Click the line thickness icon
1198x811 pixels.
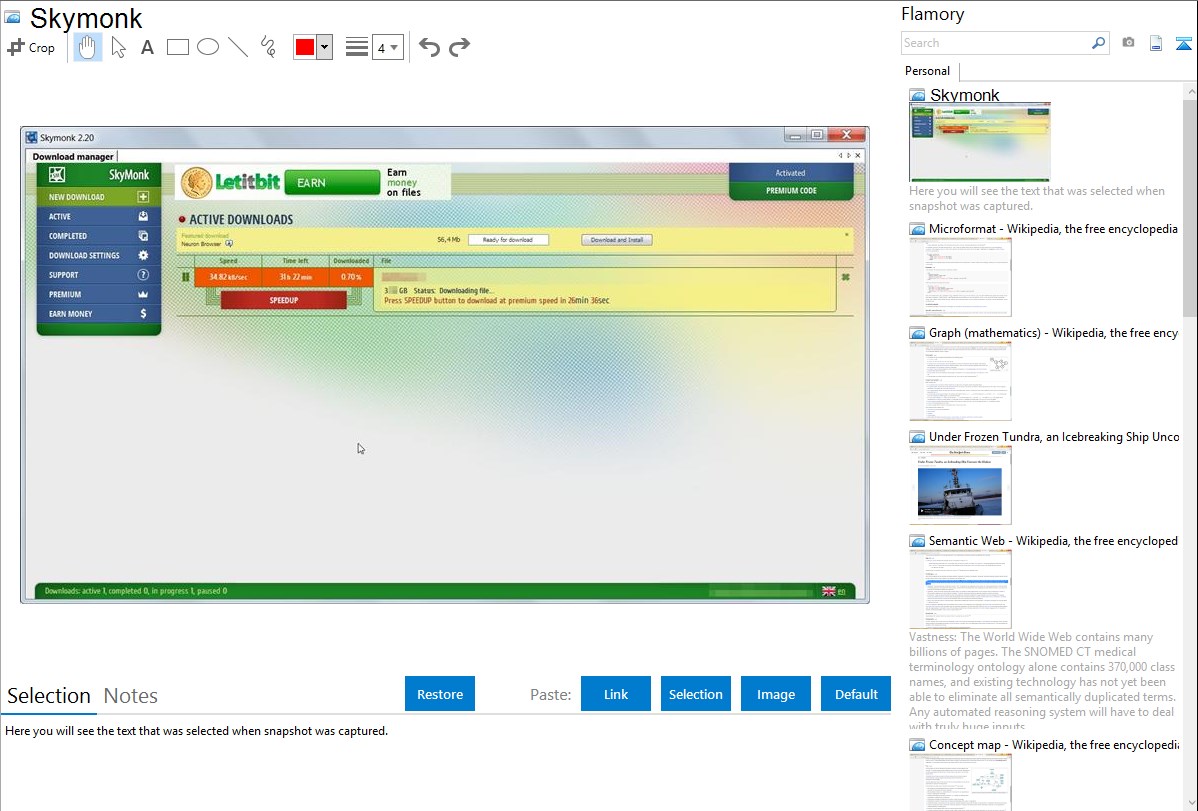click(x=357, y=47)
